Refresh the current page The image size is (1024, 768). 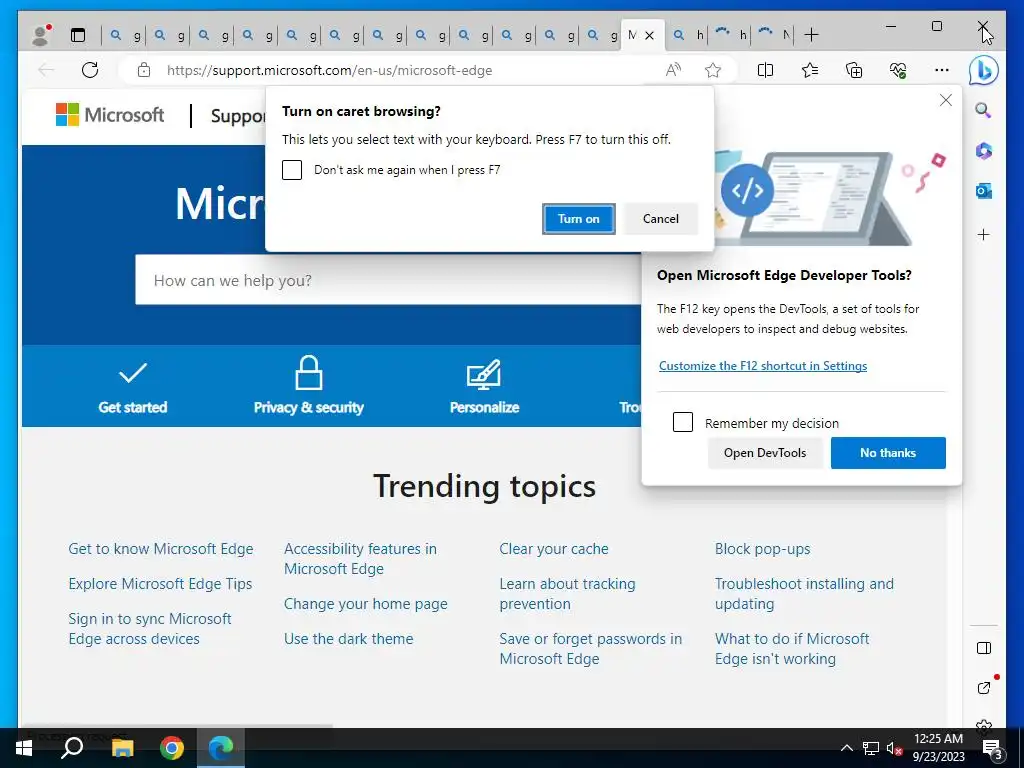click(x=90, y=70)
